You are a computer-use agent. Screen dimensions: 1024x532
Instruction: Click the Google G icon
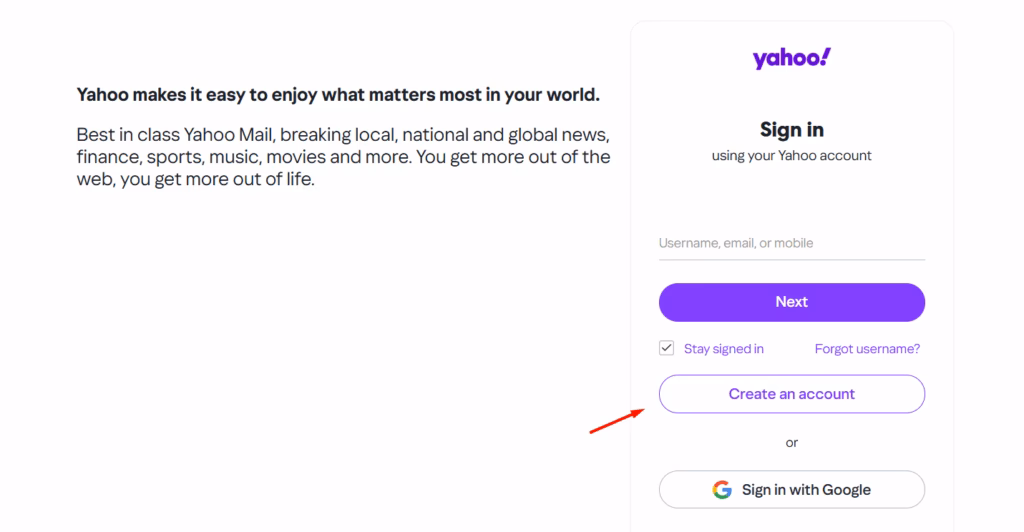[722, 490]
